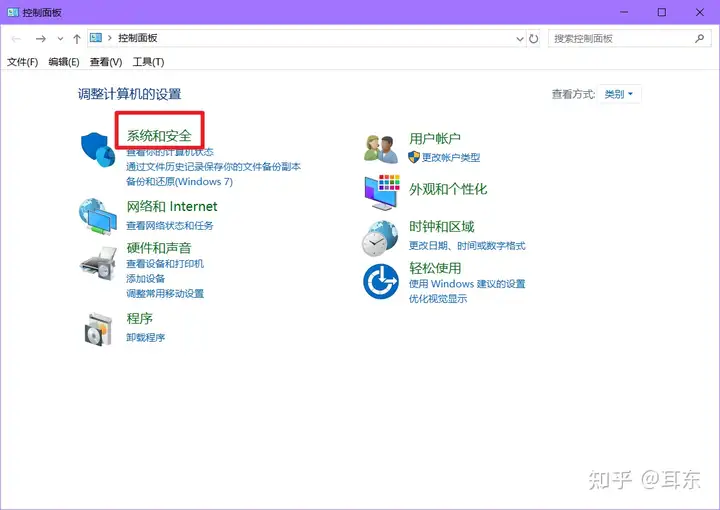Open the 查看(V) menu

106,62
